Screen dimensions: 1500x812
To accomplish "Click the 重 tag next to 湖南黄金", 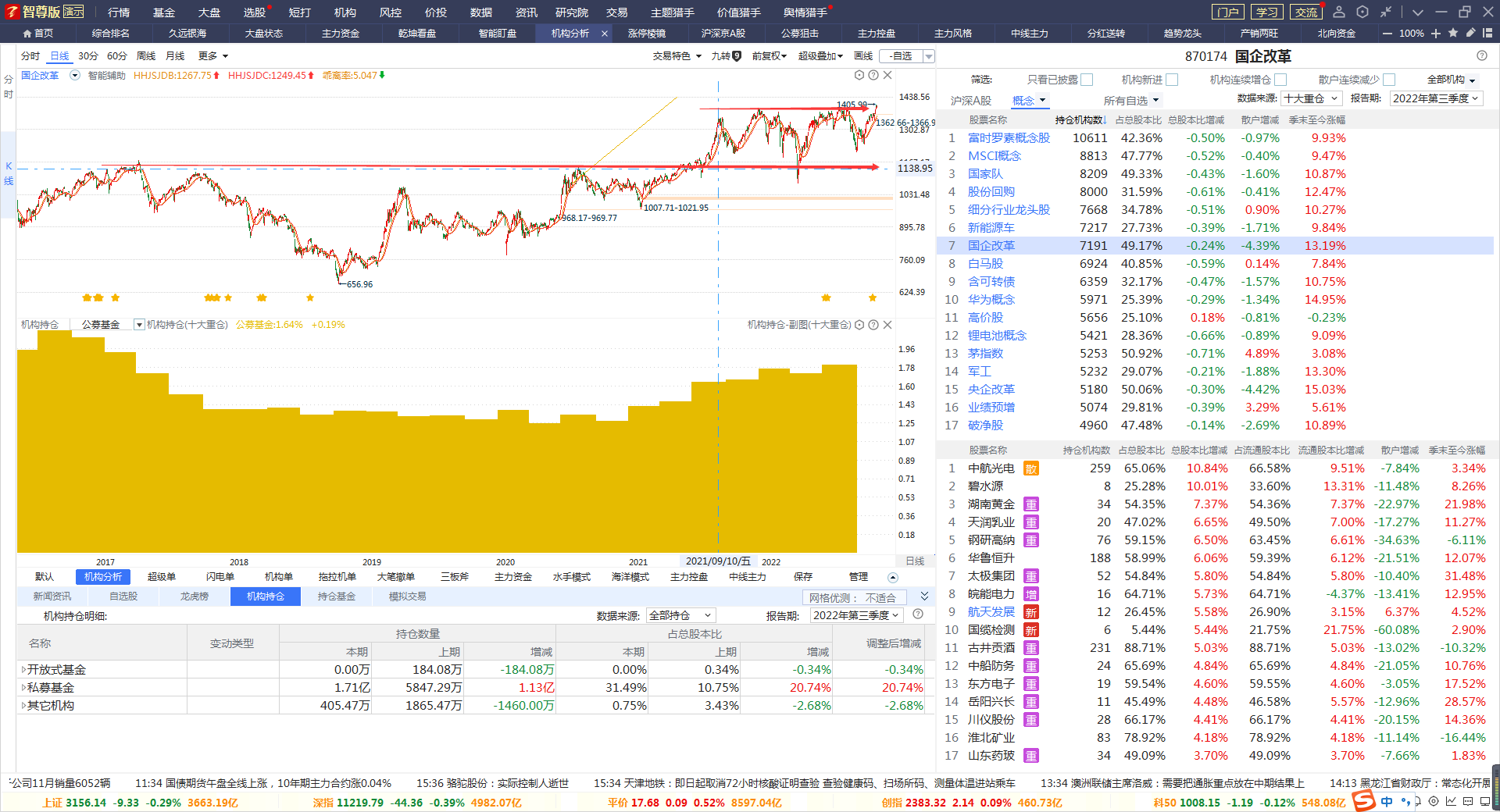I will (1031, 505).
